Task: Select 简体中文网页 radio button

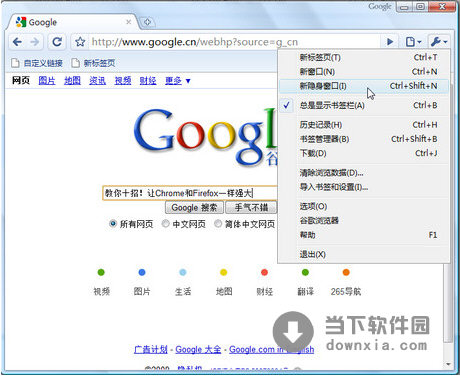Action: click(218, 224)
